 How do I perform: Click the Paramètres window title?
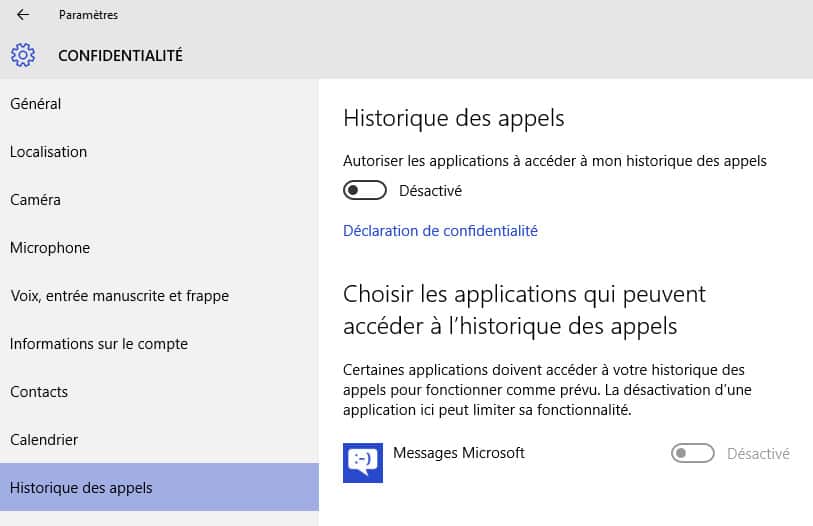[88, 15]
